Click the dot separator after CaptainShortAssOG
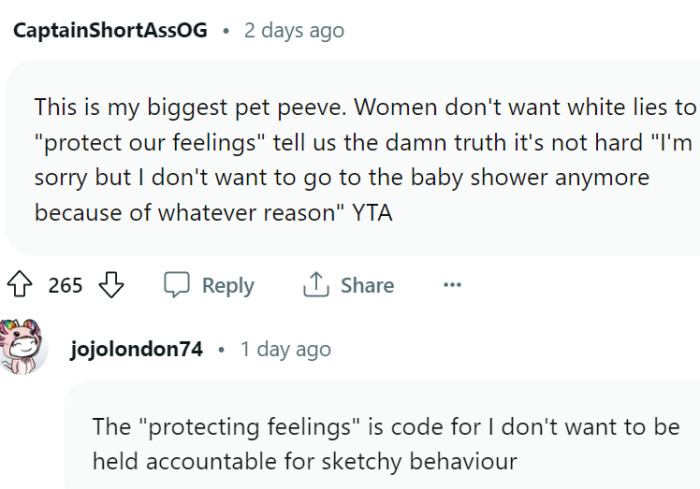 (227, 30)
